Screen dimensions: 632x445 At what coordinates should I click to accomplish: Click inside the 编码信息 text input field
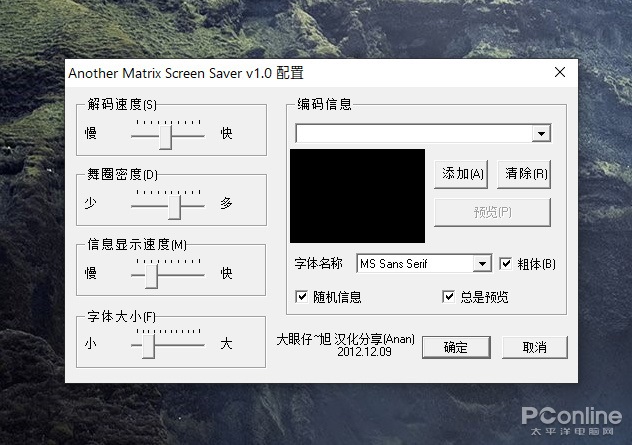tap(414, 133)
